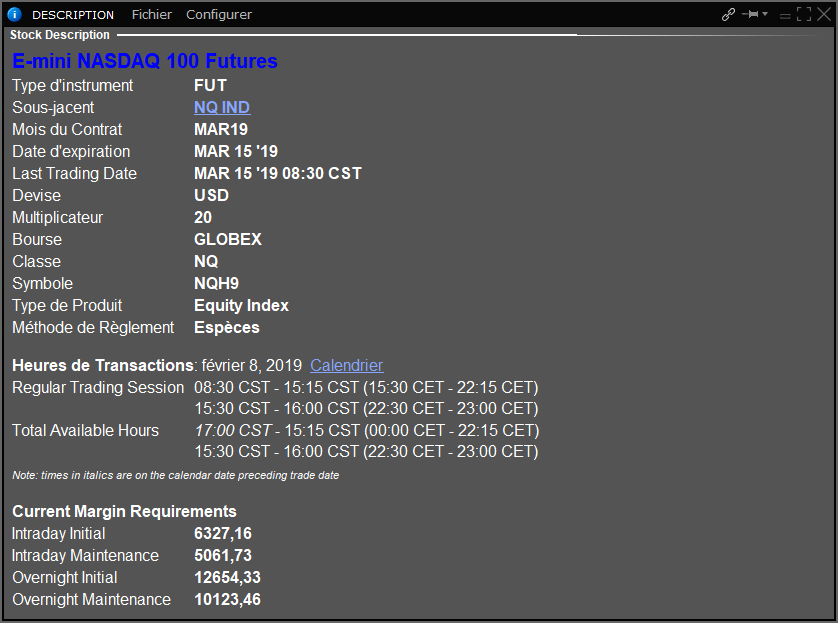Select the GLOBEX exchange value
This screenshot has width=838, height=623.
[x=228, y=239]
